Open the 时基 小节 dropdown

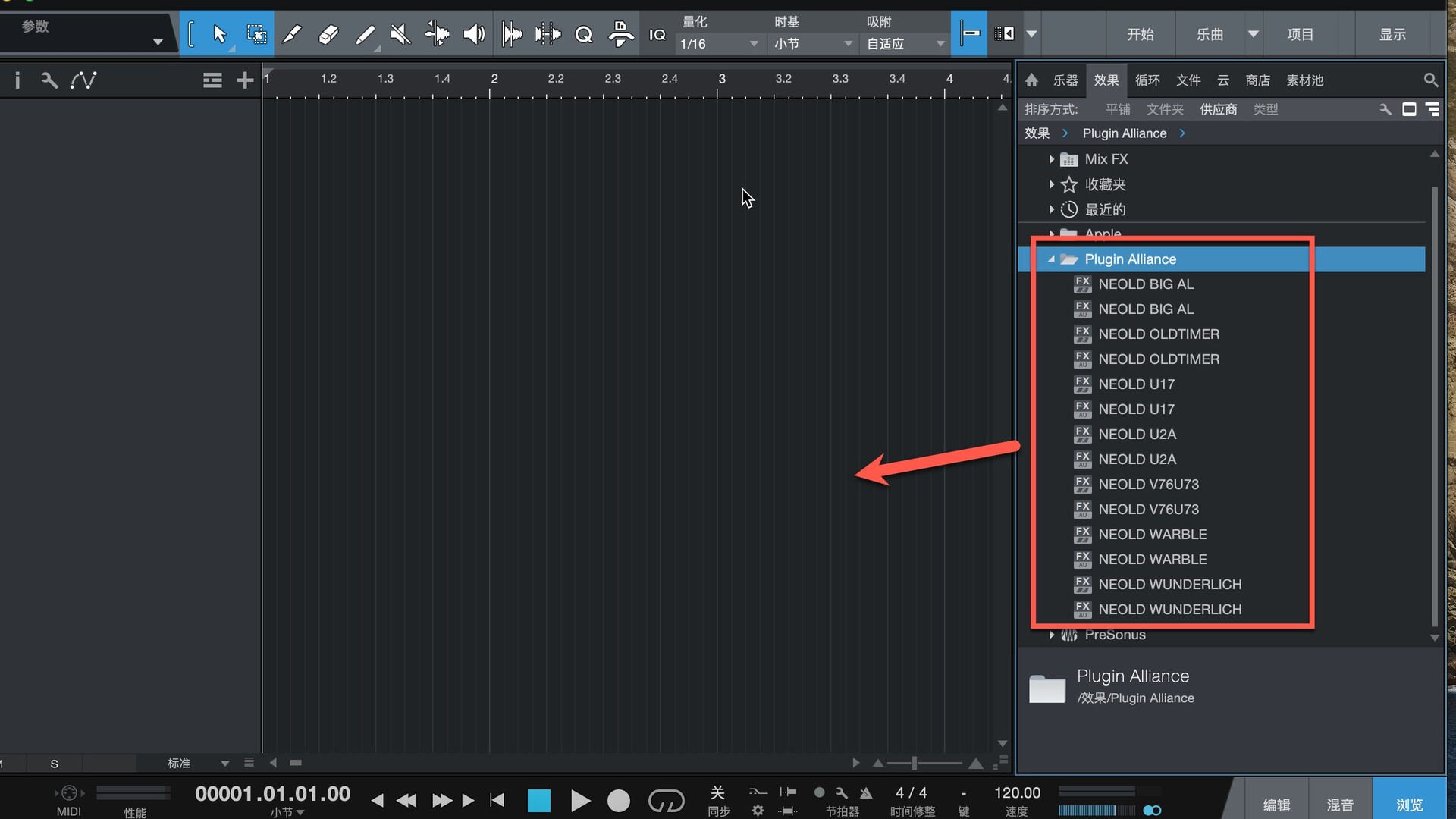click(x=813, y=44)
